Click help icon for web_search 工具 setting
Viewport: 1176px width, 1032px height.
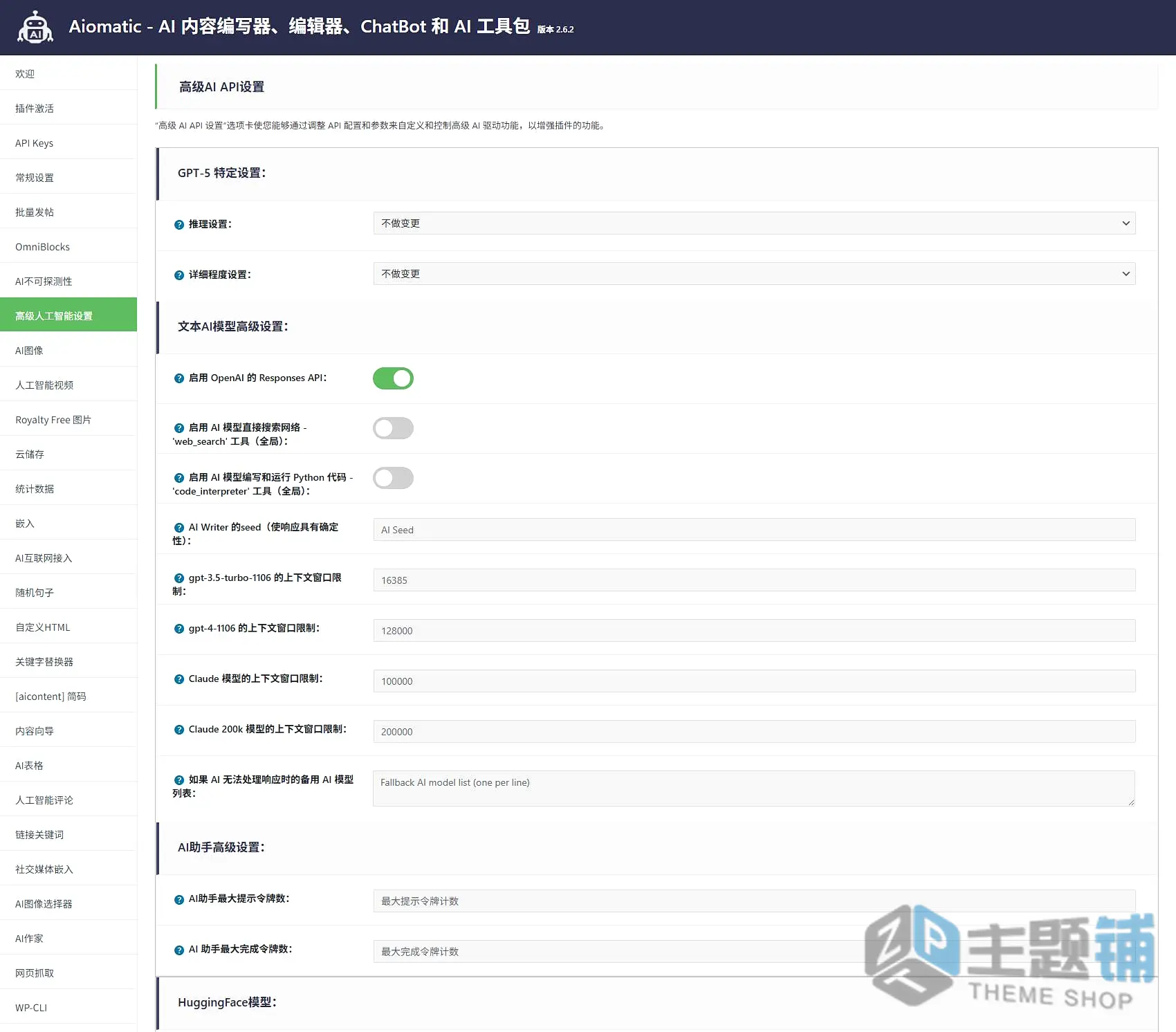(x=179, y=428)
